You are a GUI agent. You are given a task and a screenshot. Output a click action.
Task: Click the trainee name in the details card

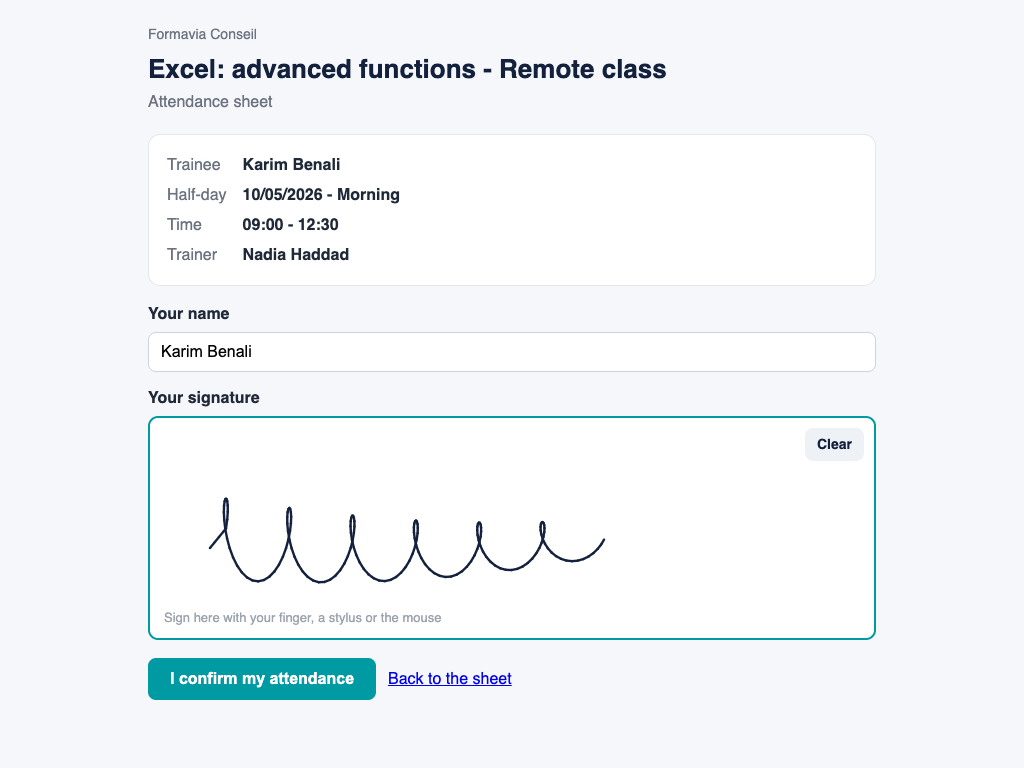tap(291, 165)
